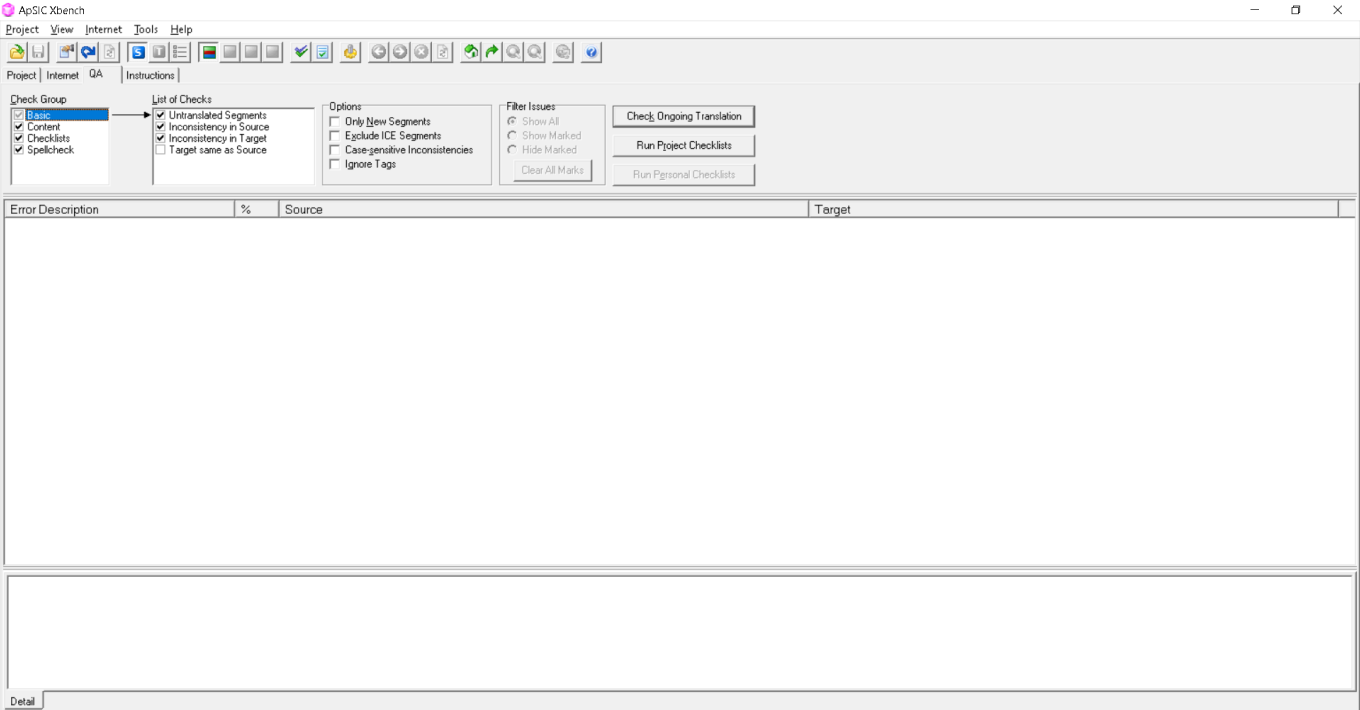
Task: Toggle the Checklists check group checkbox
Action: pos(19,139)
